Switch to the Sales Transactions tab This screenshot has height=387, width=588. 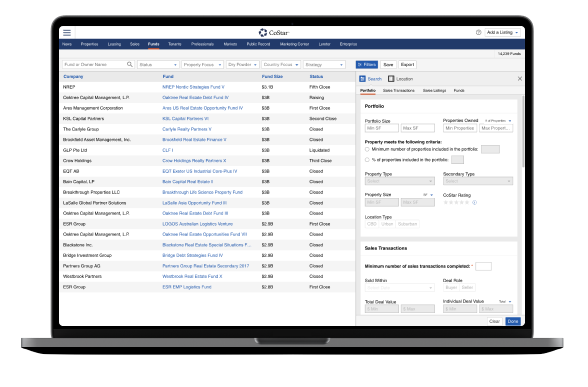coord(399,90)
